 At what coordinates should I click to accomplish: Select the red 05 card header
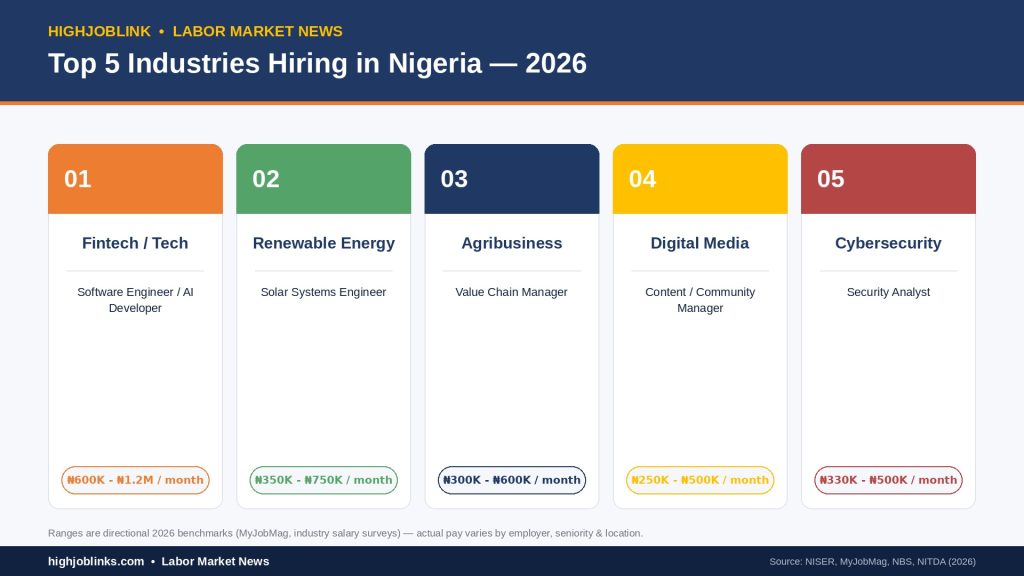888,179
